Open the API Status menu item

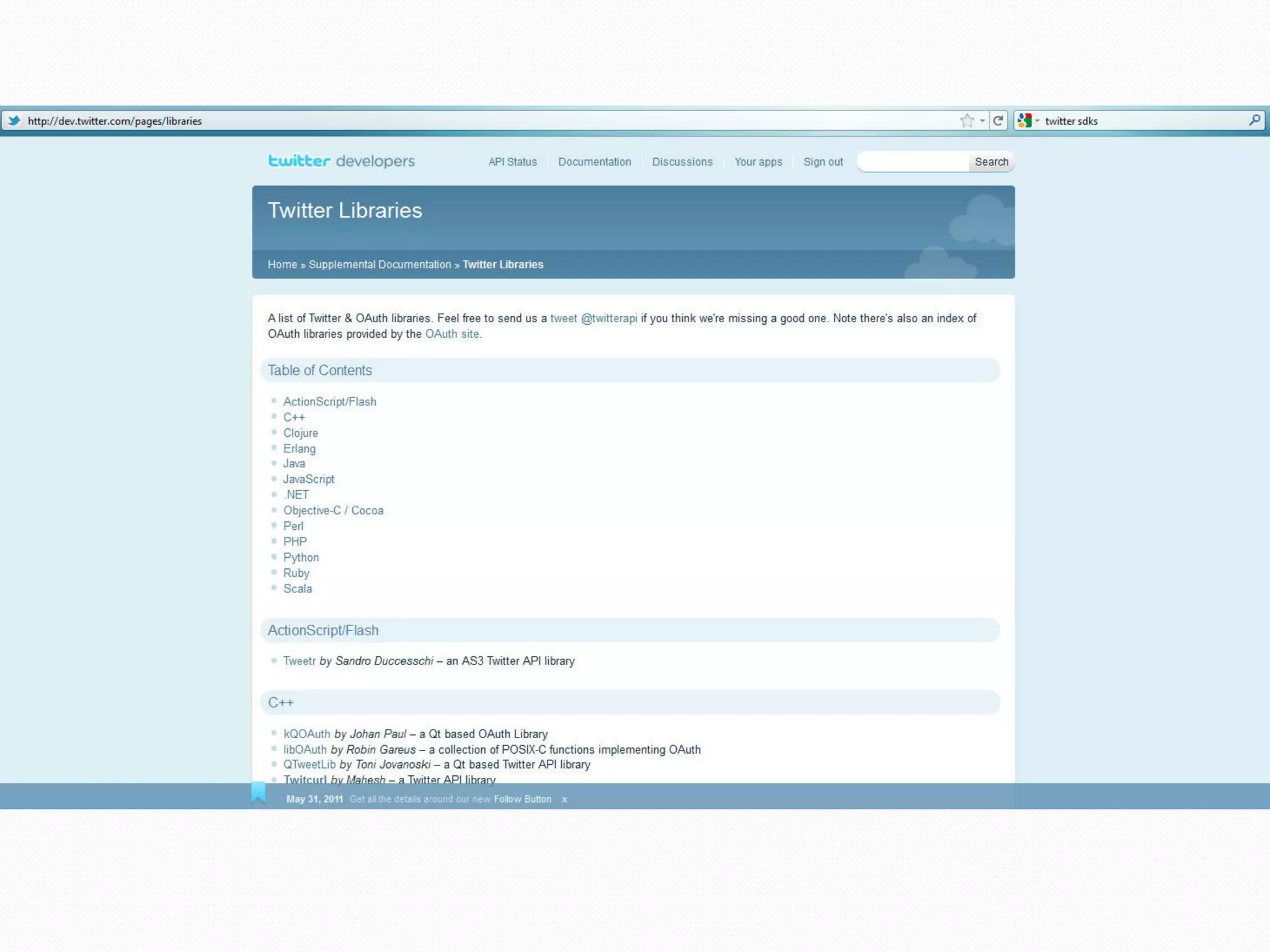point(512,162)
